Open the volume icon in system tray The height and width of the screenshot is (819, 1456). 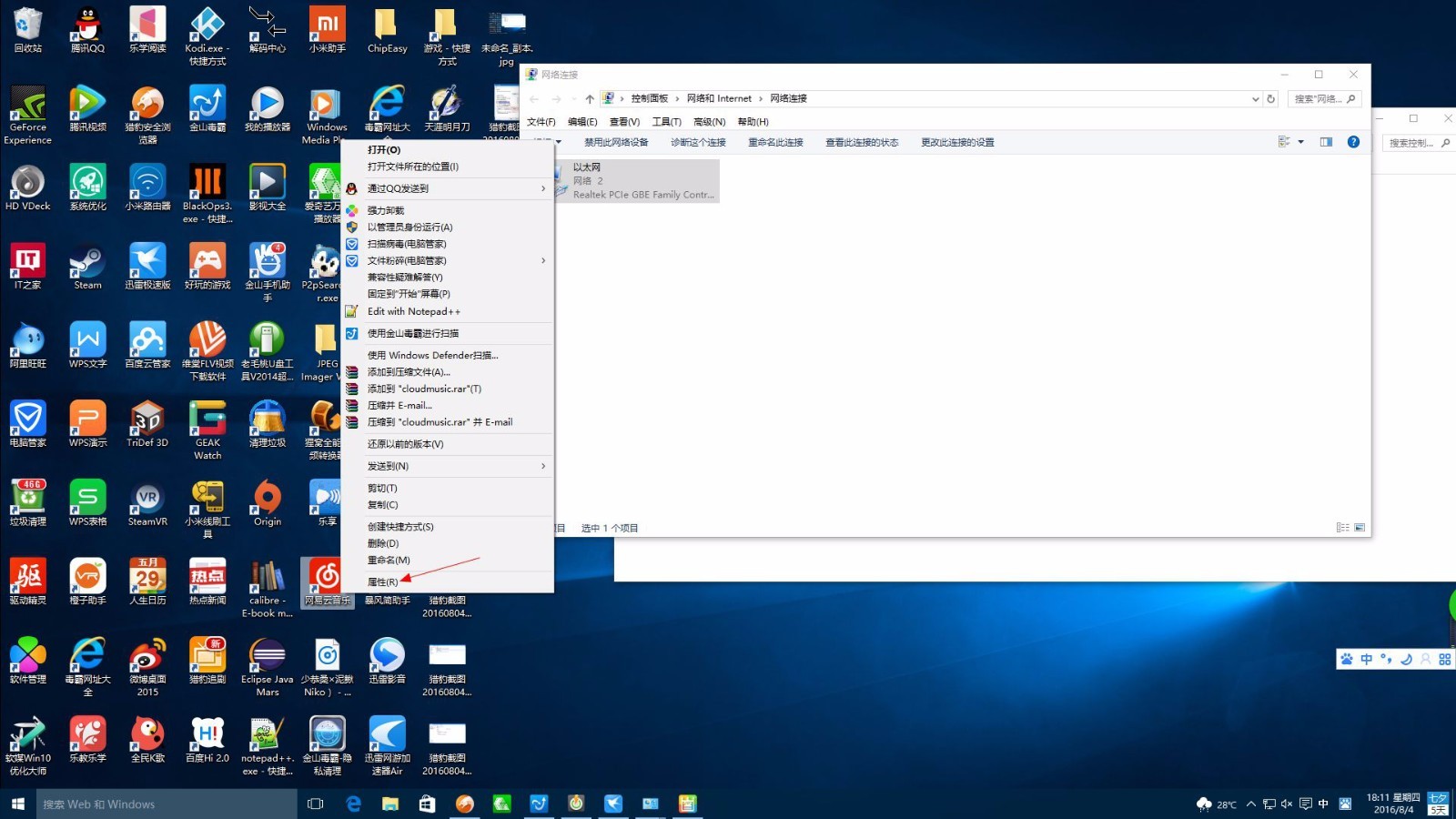(1287, 804)
